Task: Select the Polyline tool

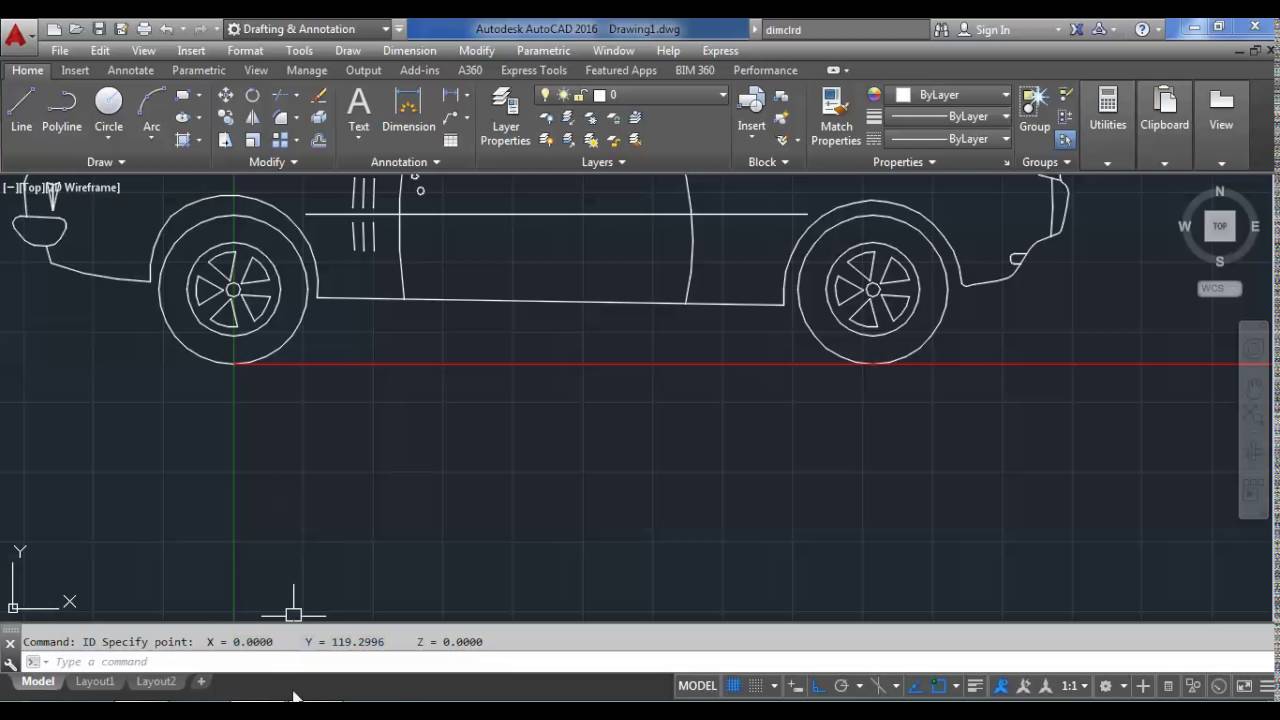Action: pyautogui.click(x=62, y=110)
